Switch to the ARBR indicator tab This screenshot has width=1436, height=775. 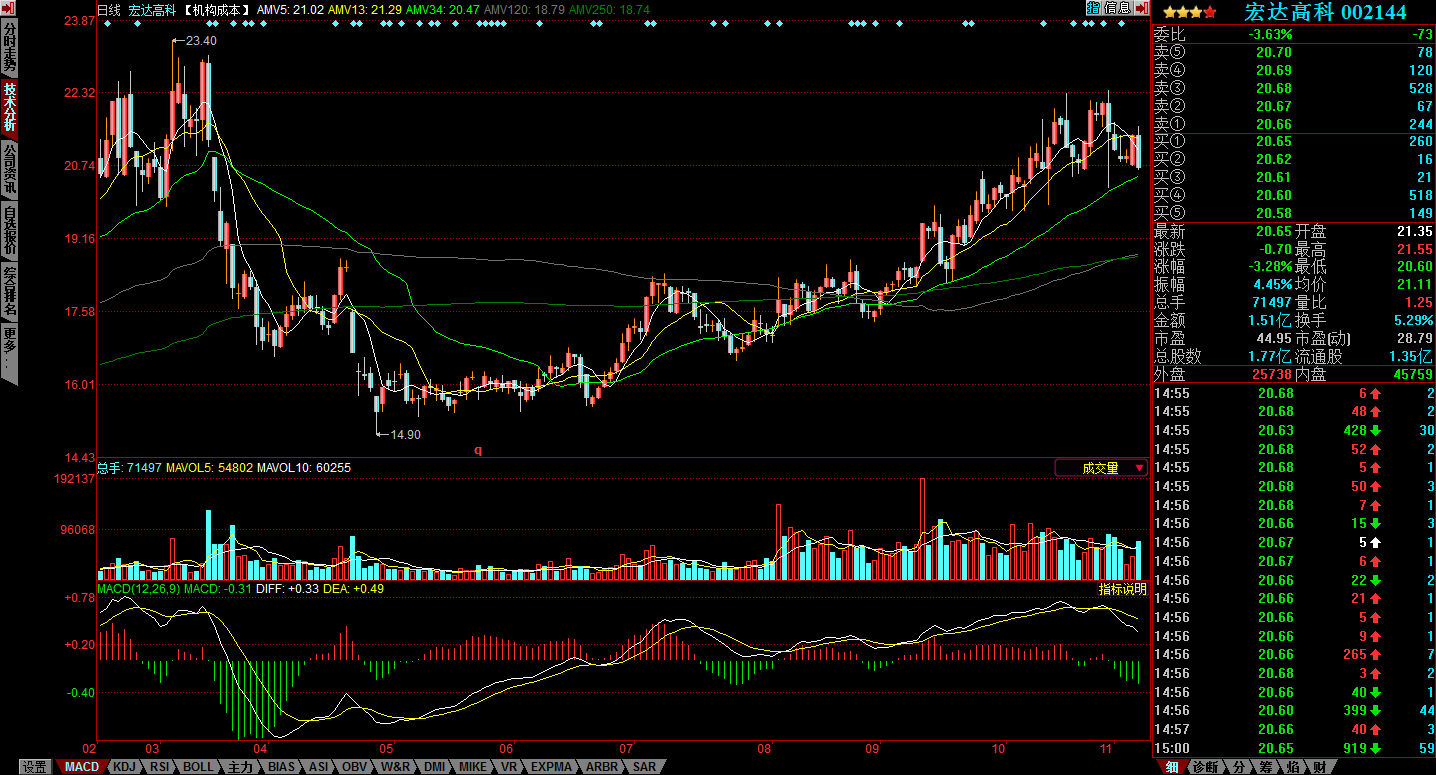602,767
